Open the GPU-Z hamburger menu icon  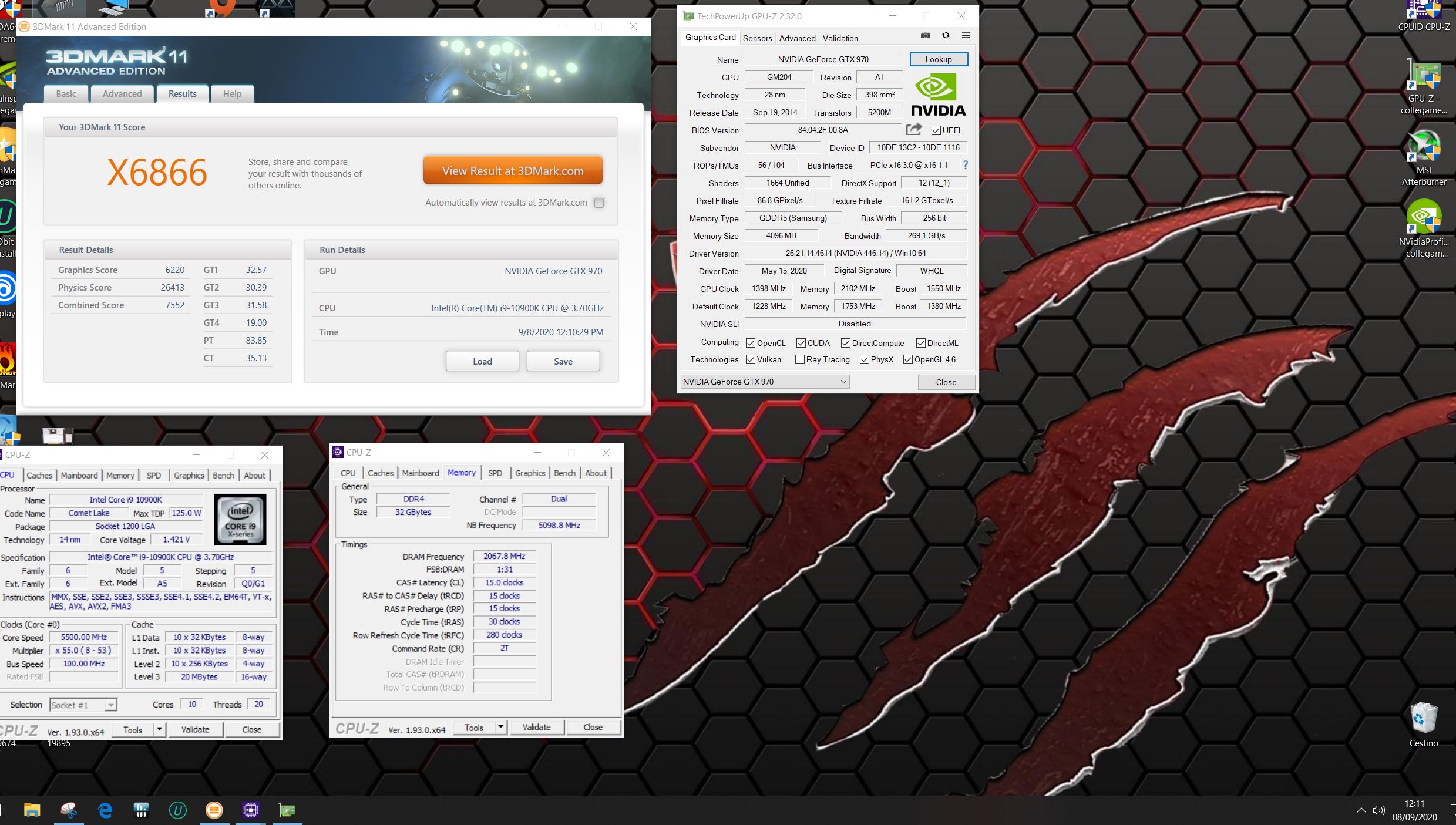pyautogui.click(x=966, y=36)
